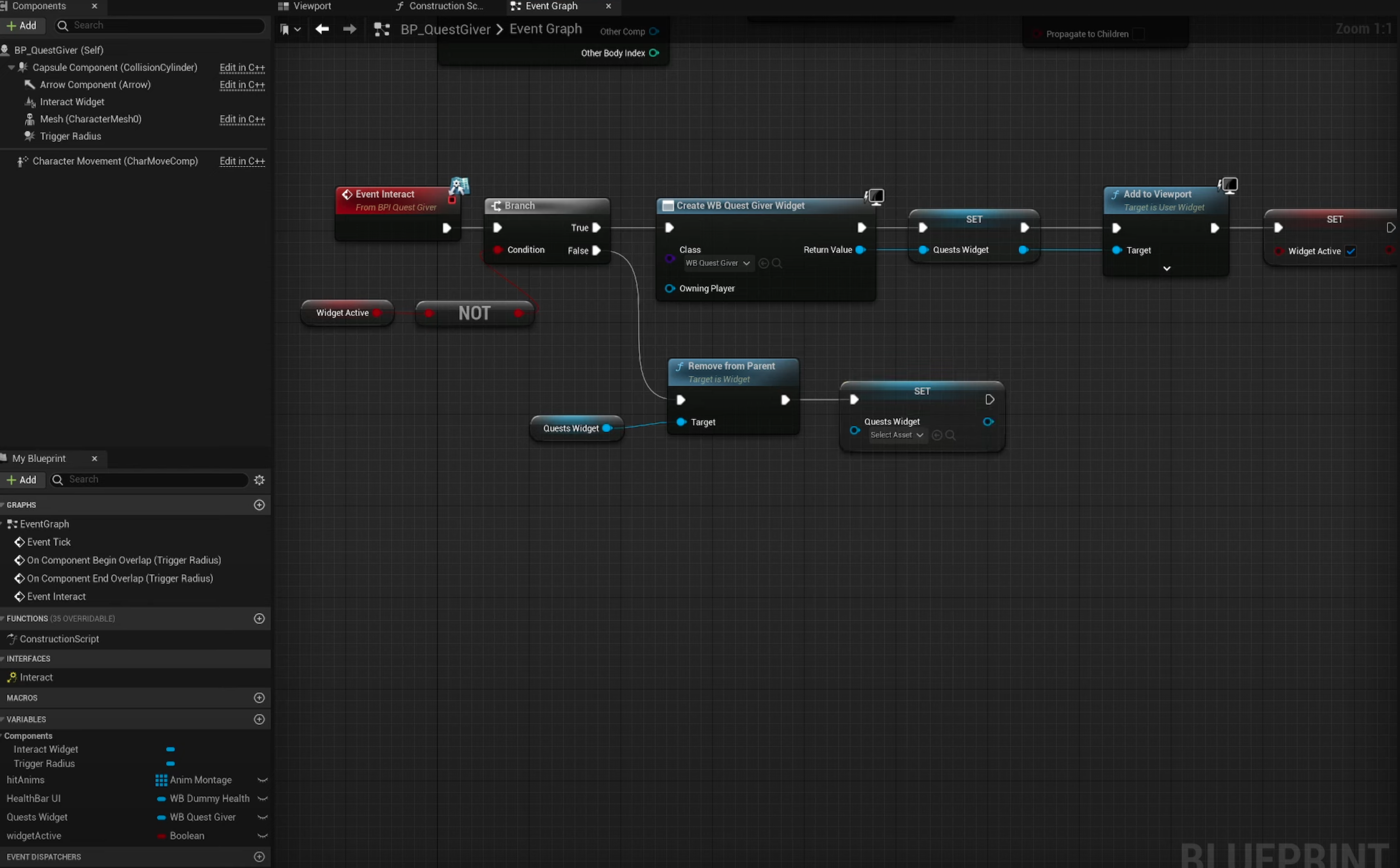Toggle the Propagate to Children checkbox
The height and width of the screenshot is (868, 1400).
[x=1138, y=34]
